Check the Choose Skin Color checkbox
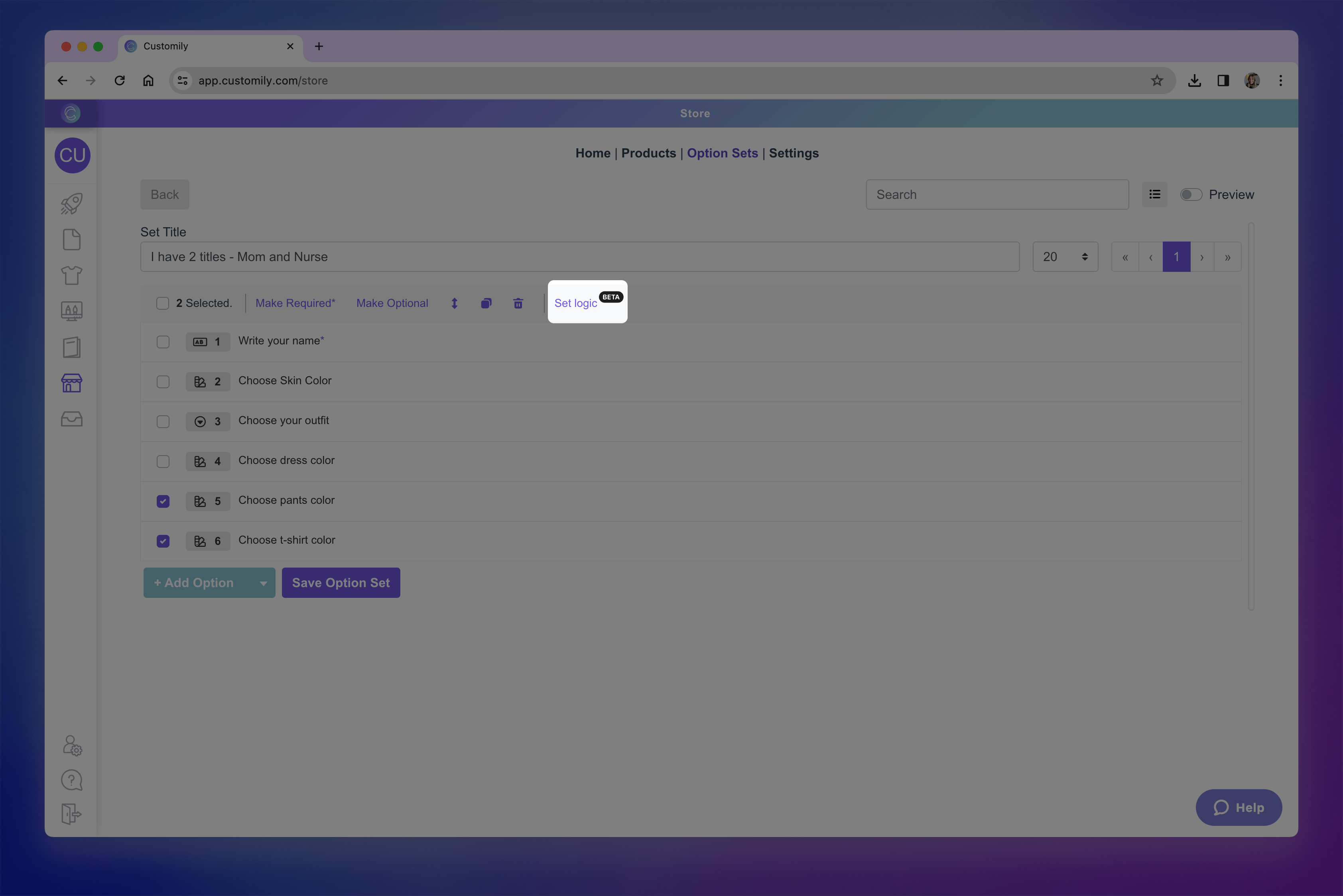 click(163, 382)
